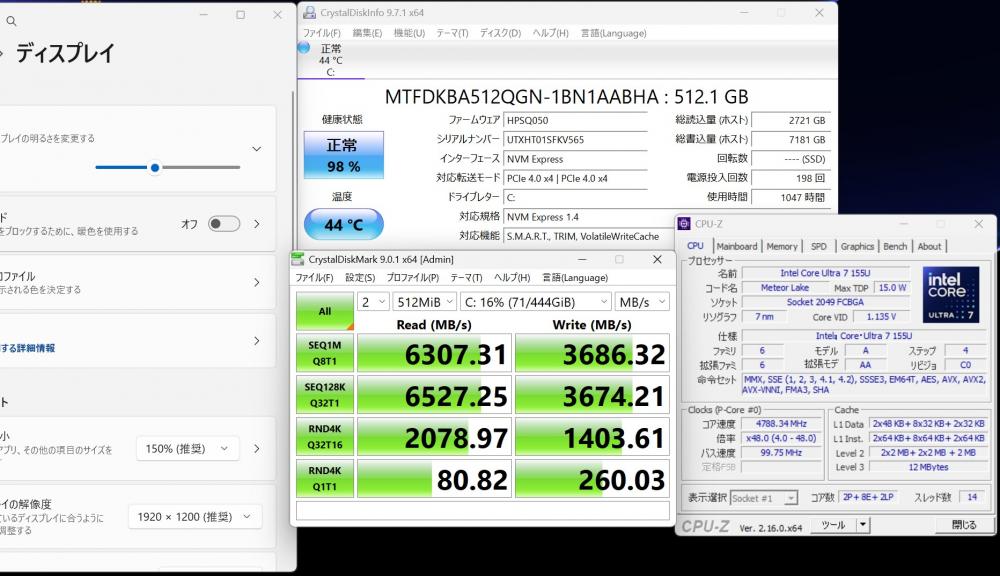Select the blue disk status circle for drive C:
This screenshot has width=1000, height=576.
coord(304,48)
